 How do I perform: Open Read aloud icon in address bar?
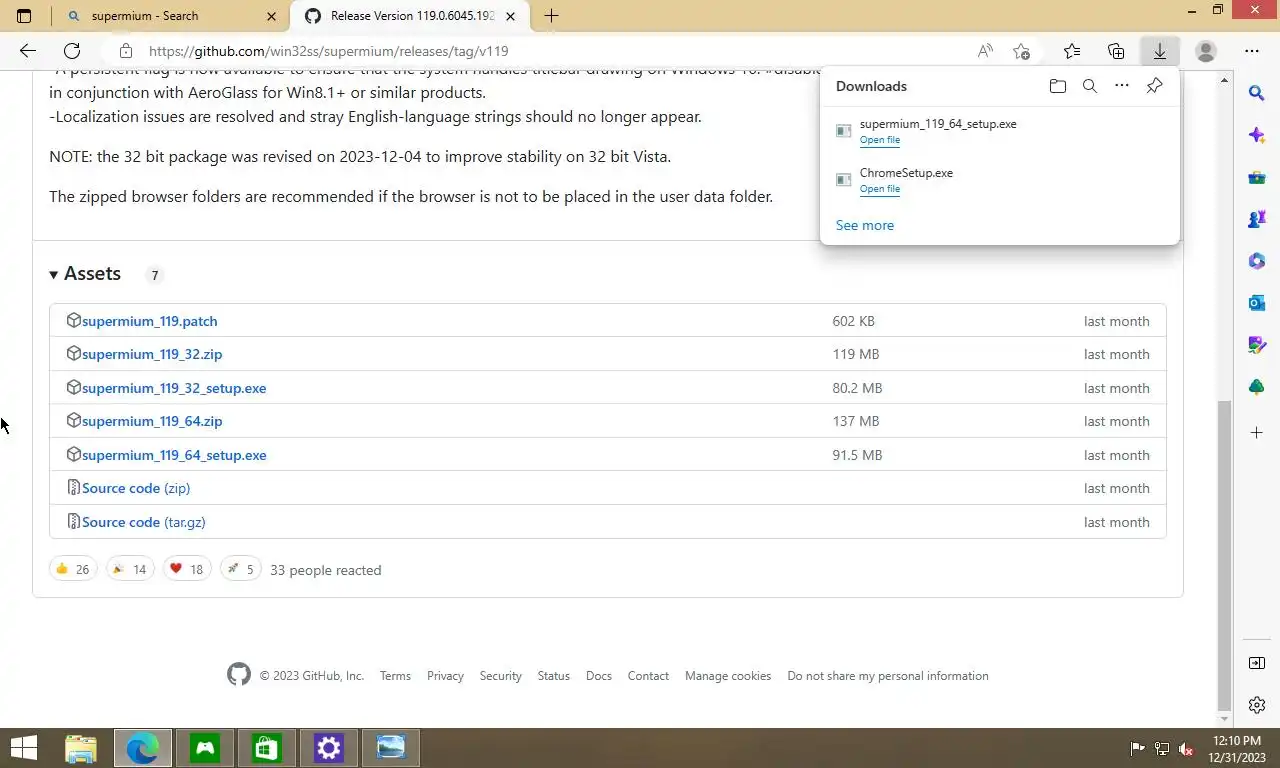click(x=985, y=51)
